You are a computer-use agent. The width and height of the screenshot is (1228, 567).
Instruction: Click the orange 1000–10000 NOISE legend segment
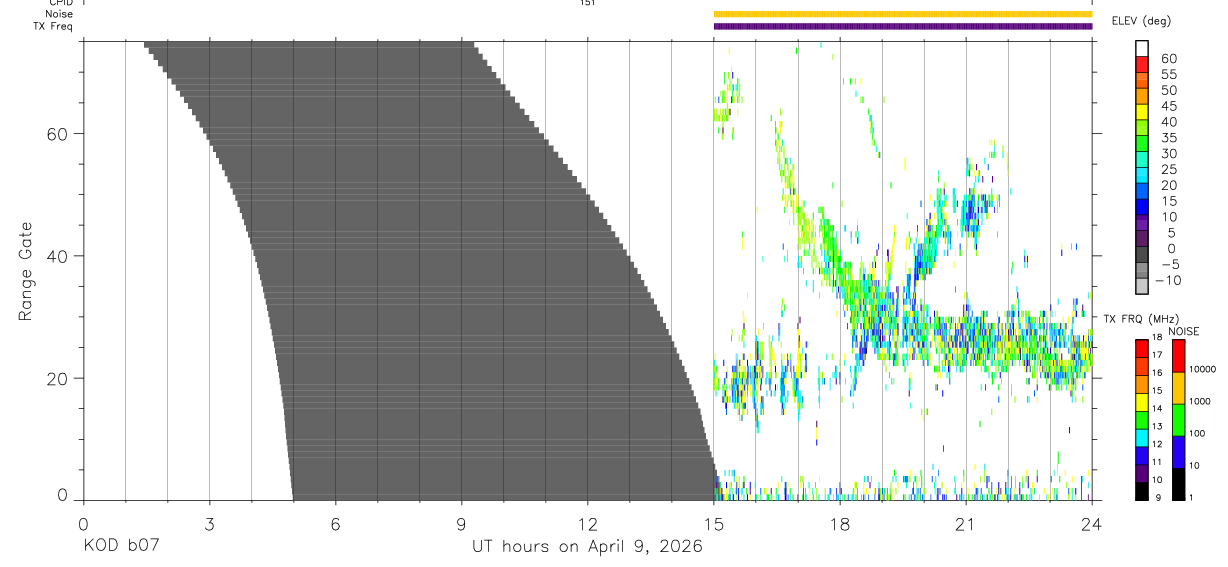coord(1179,388)
